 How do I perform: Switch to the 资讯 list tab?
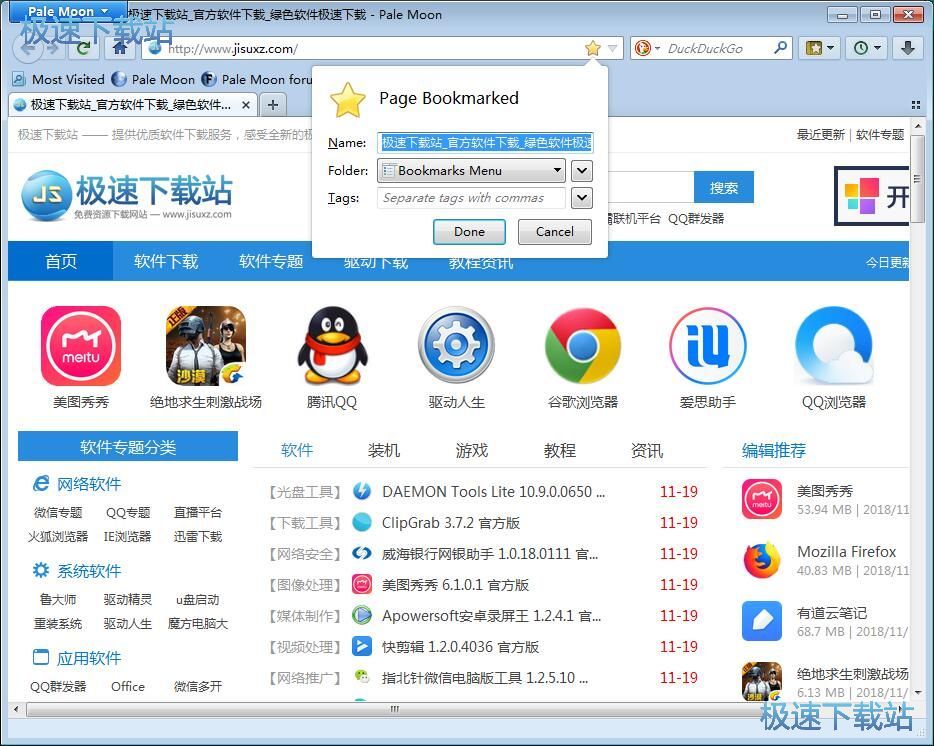(x=647, y=450)
